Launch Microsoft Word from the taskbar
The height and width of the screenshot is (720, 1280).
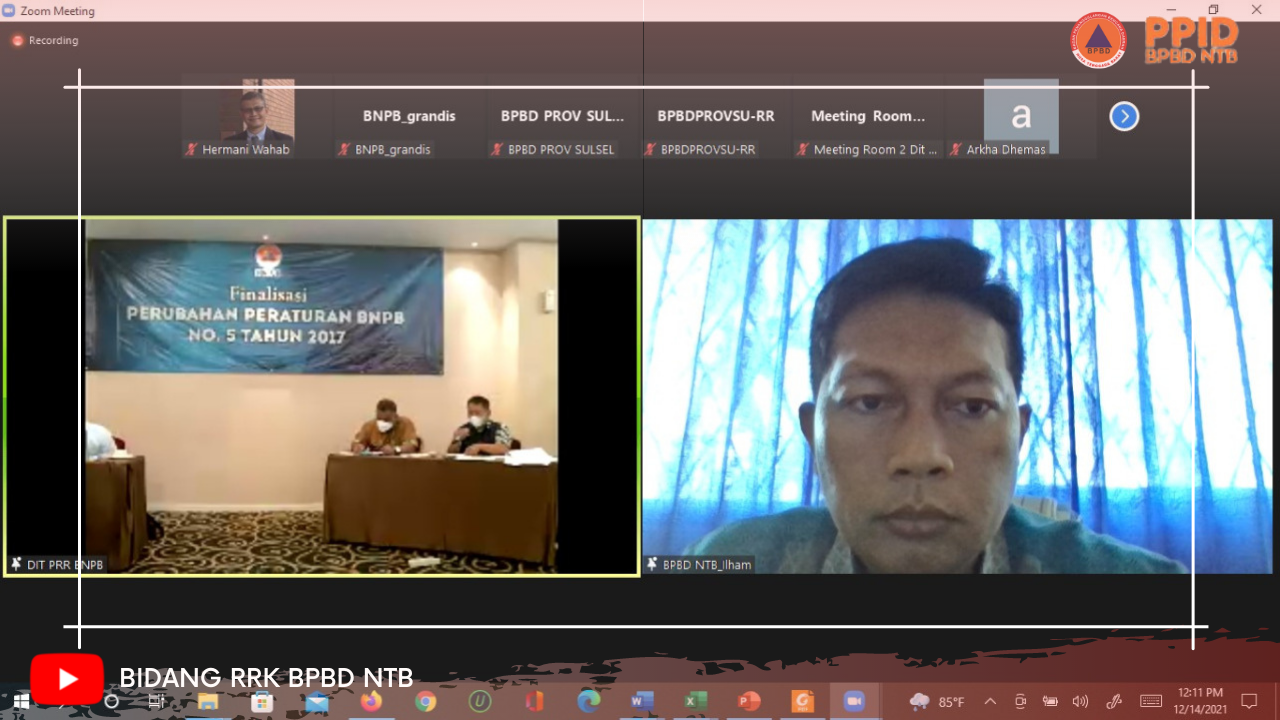641,702
